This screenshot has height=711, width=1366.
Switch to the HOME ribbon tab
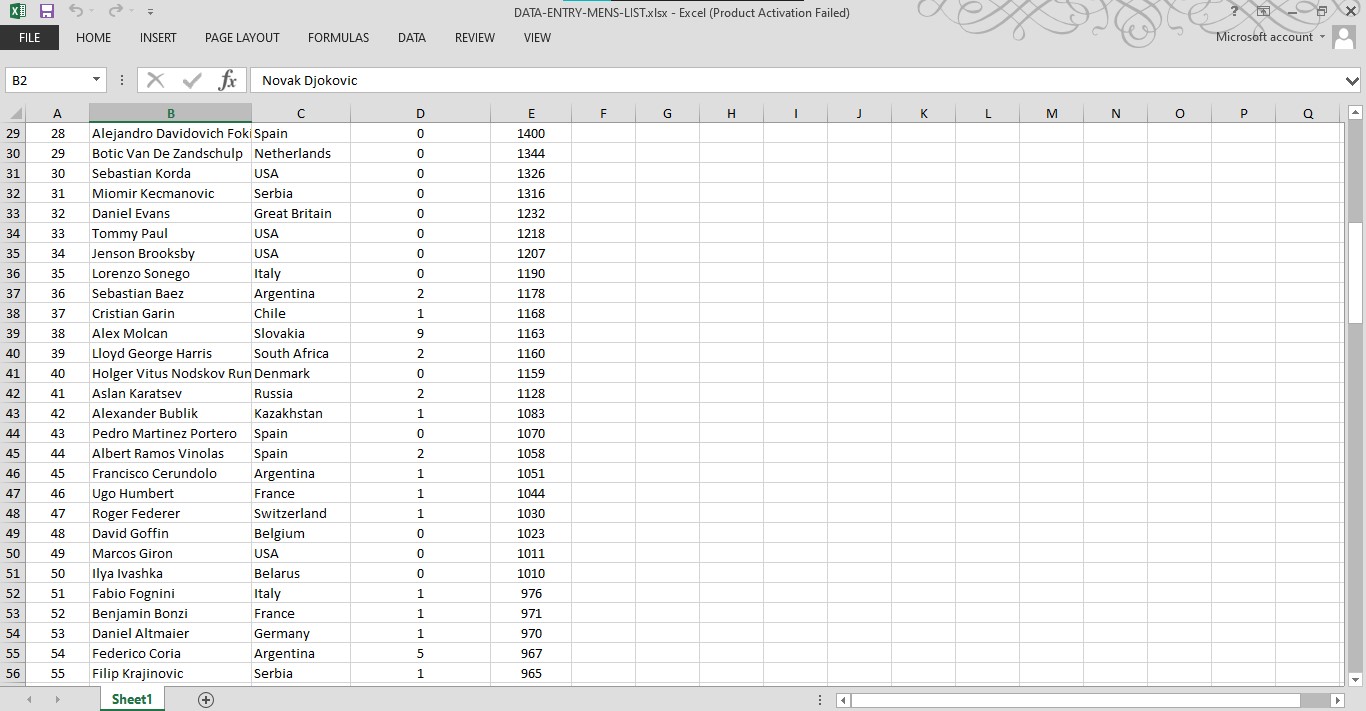tap(93, 38)
